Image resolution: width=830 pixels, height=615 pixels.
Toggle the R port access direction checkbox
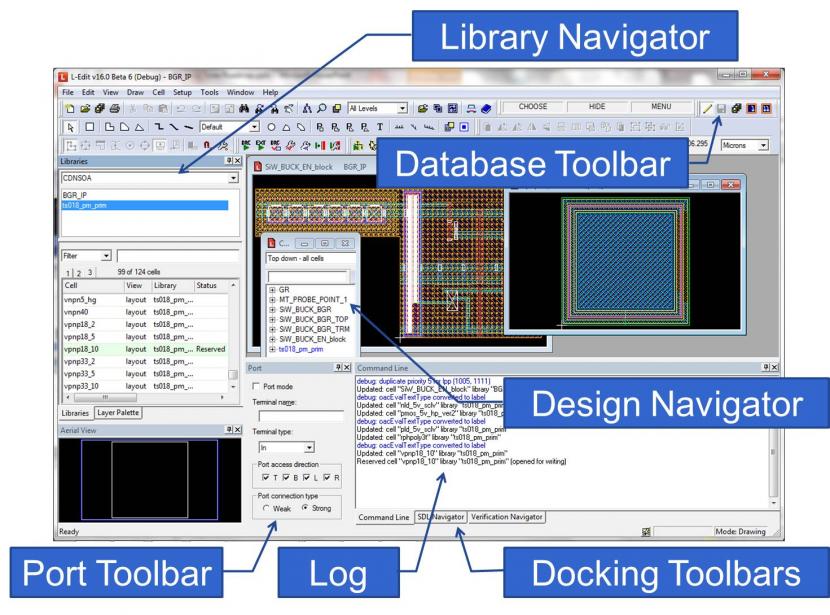[x=327, y=478]
